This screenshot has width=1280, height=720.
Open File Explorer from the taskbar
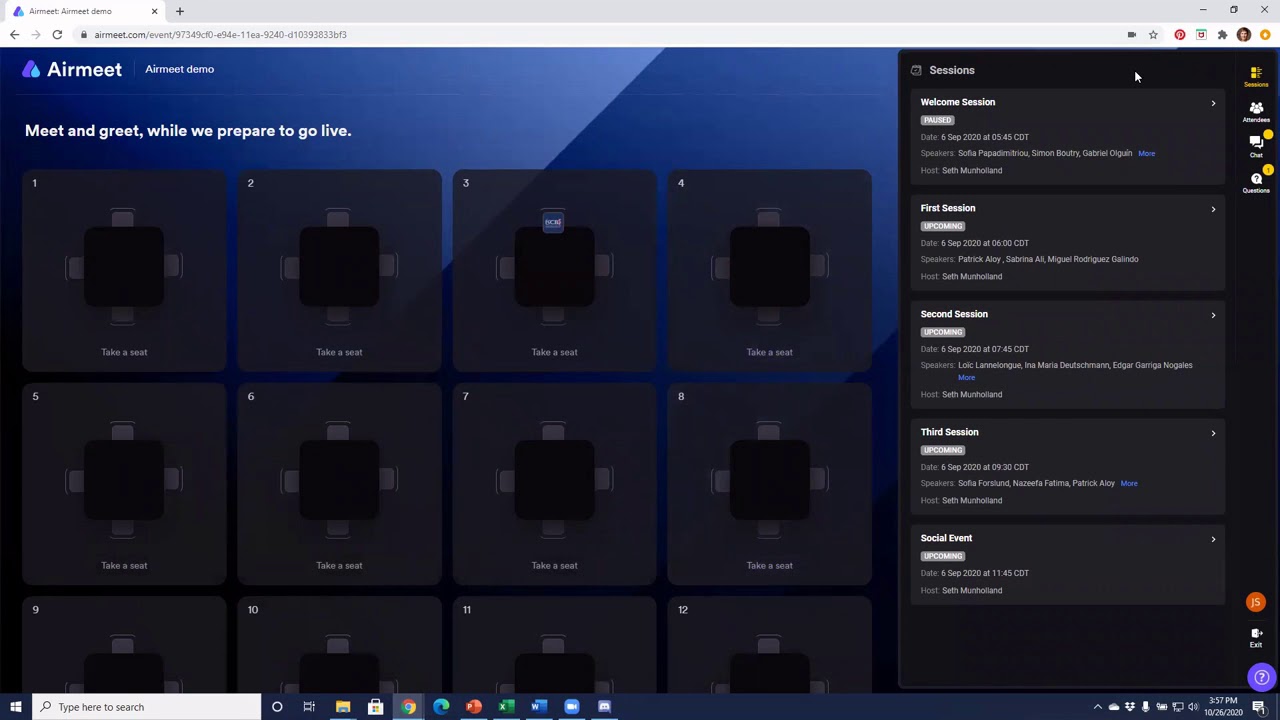click(343, 707)
